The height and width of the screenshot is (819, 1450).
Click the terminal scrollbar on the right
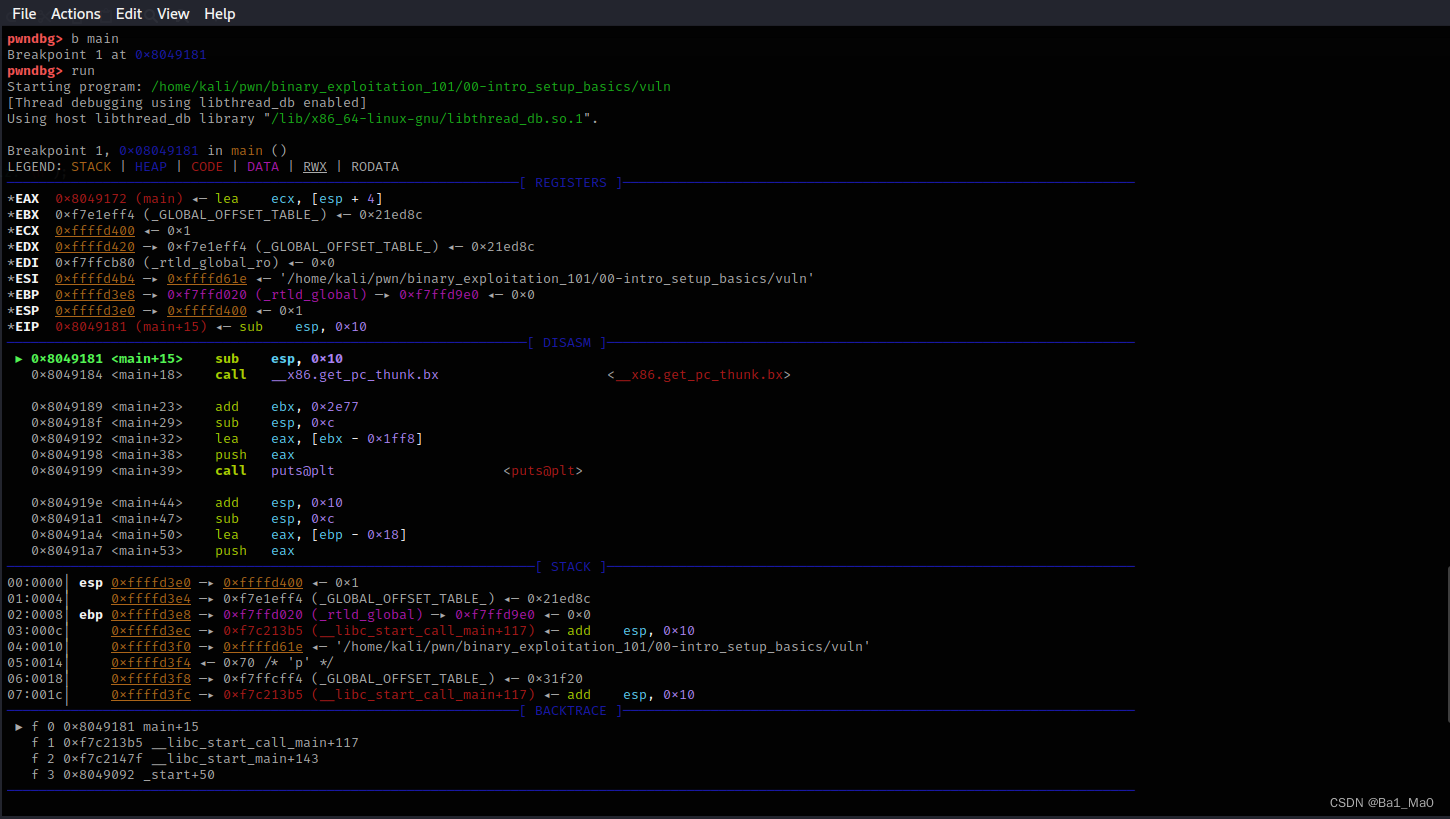[1446, 644]
